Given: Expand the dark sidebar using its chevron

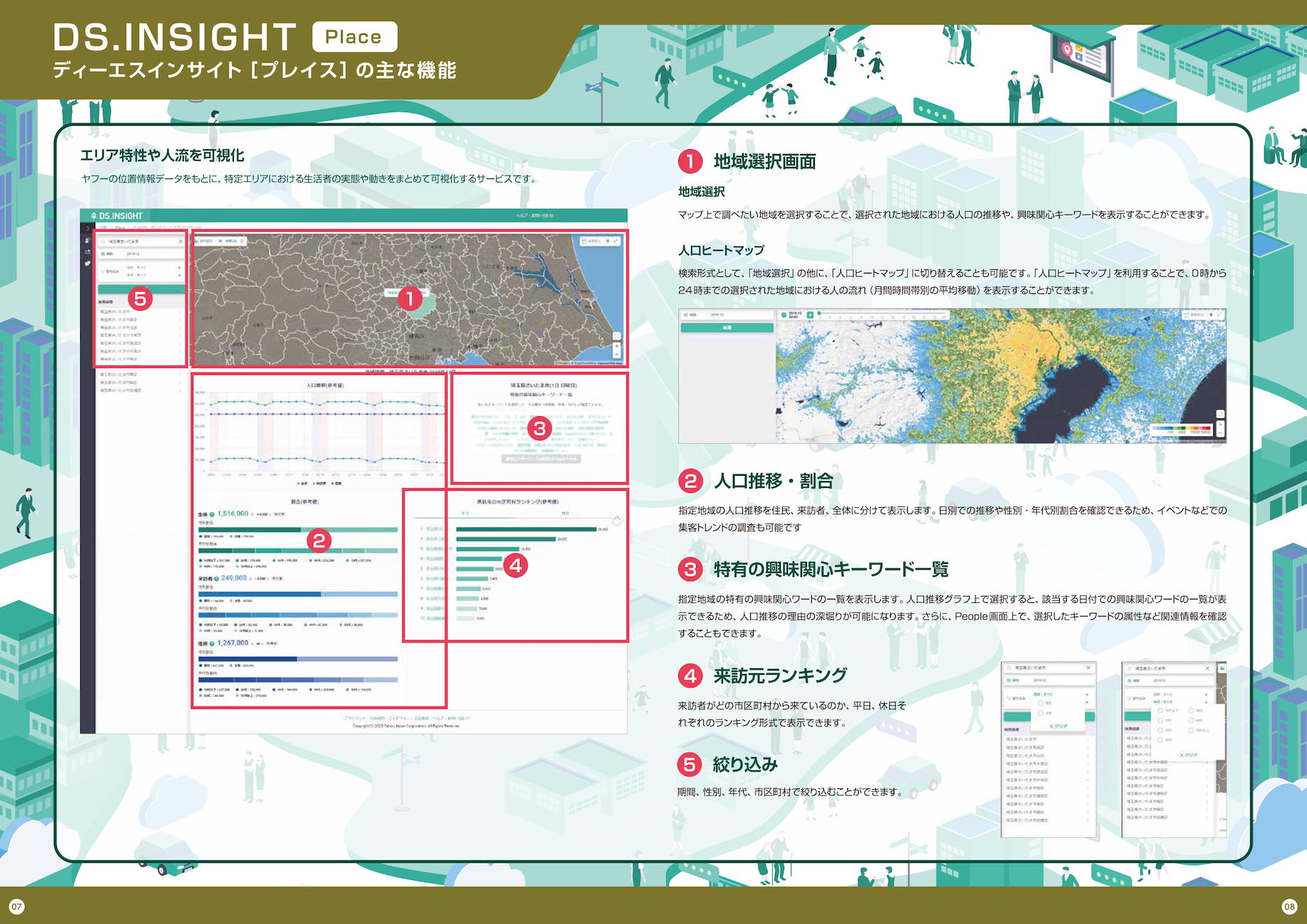Looking at the screenshot, I should [x=87, y=229].
